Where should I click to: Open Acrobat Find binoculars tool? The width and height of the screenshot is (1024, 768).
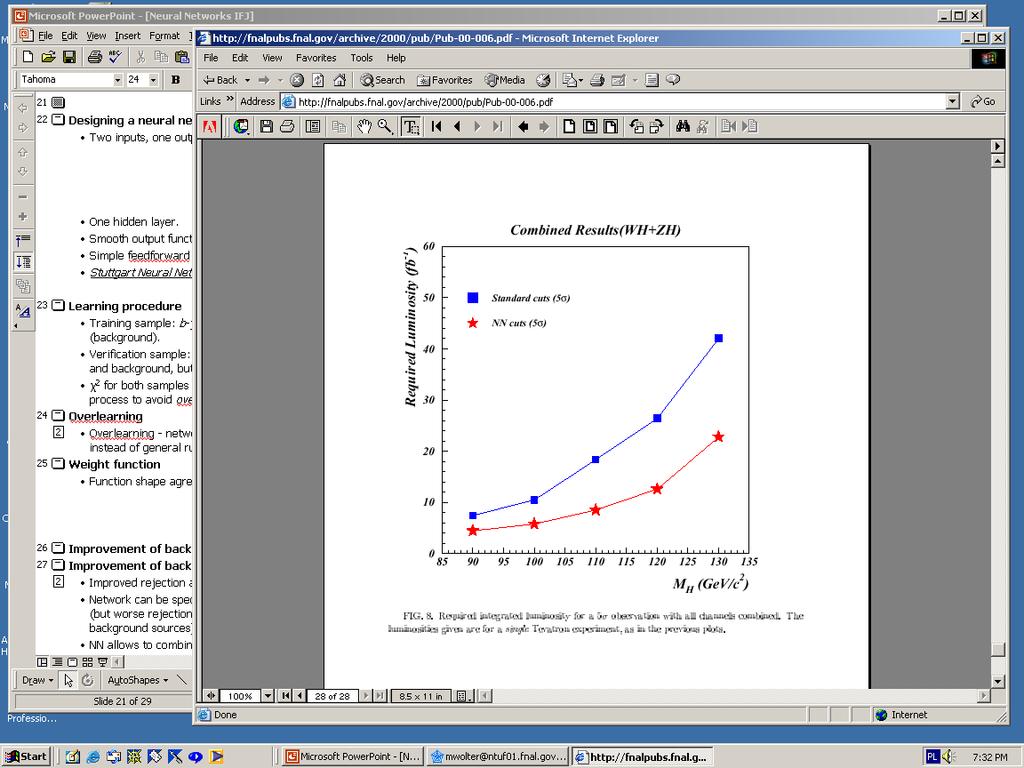[683, 127]
